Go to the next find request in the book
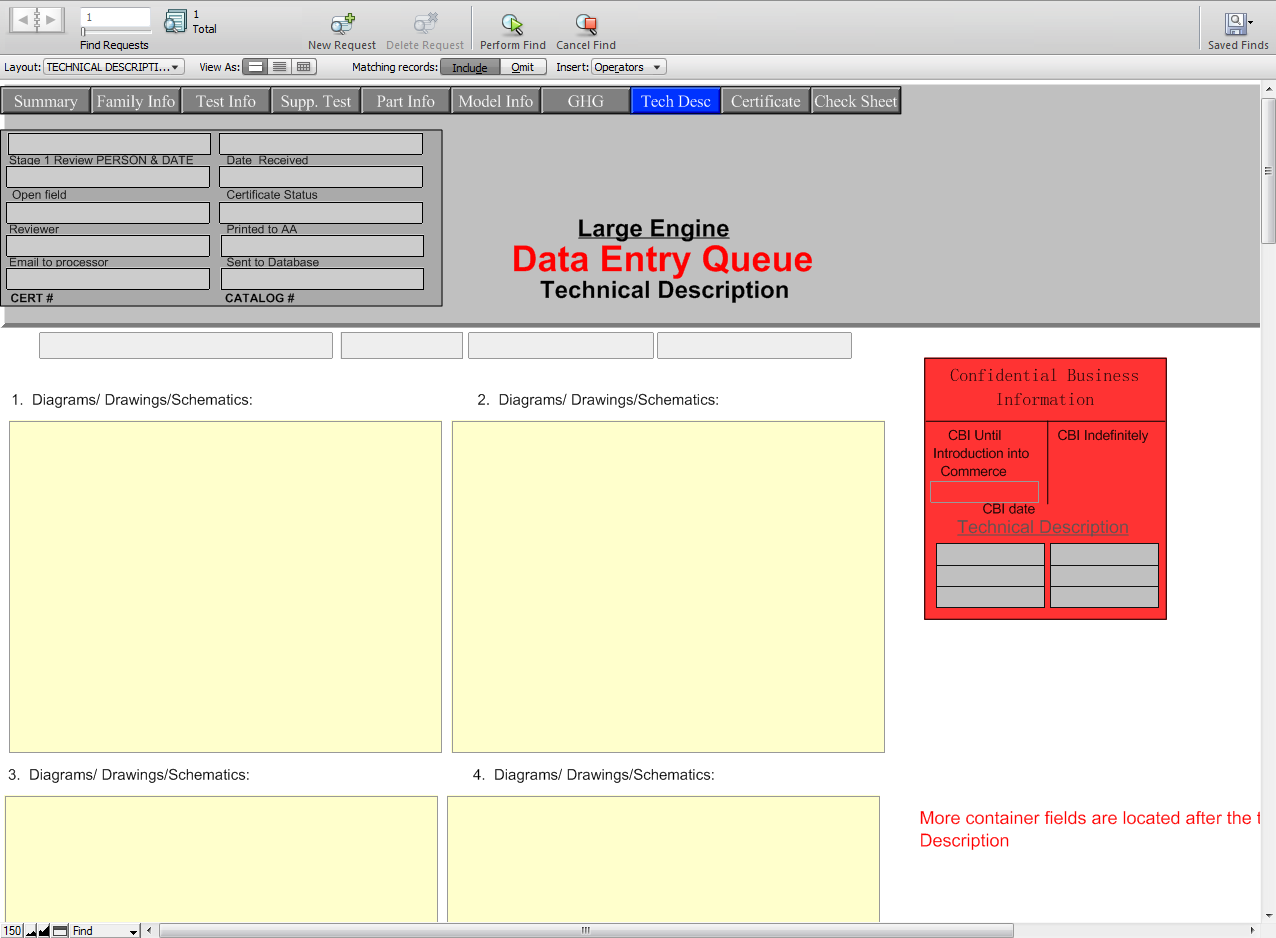This screenshot has width=1276, height=938. [x=51, y=19]
